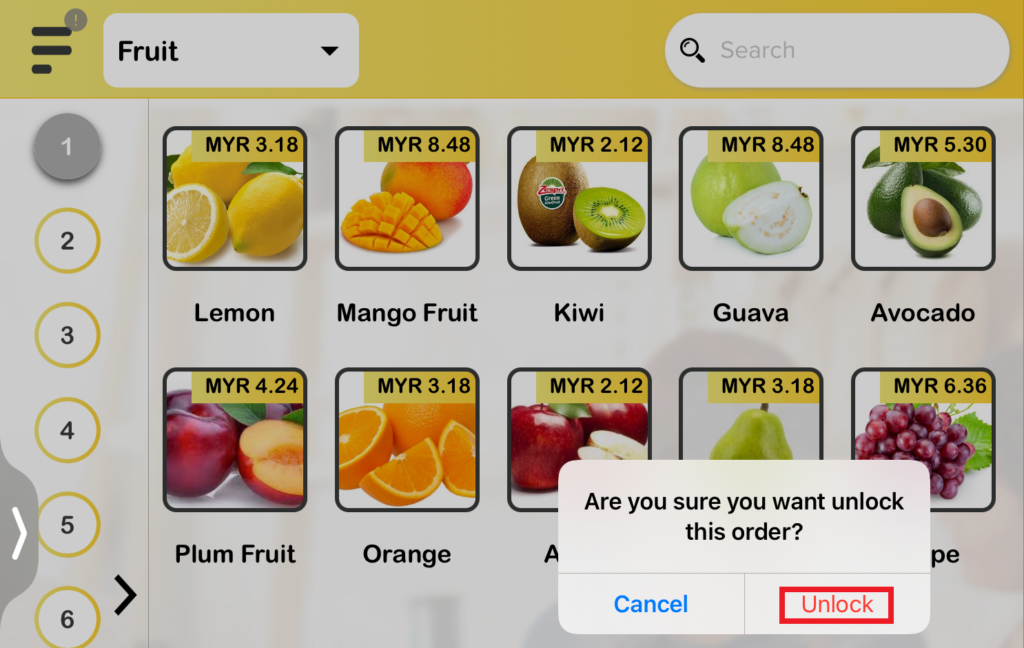
Task: Confirm with the Unlock button
Action: tap(837, 604)
